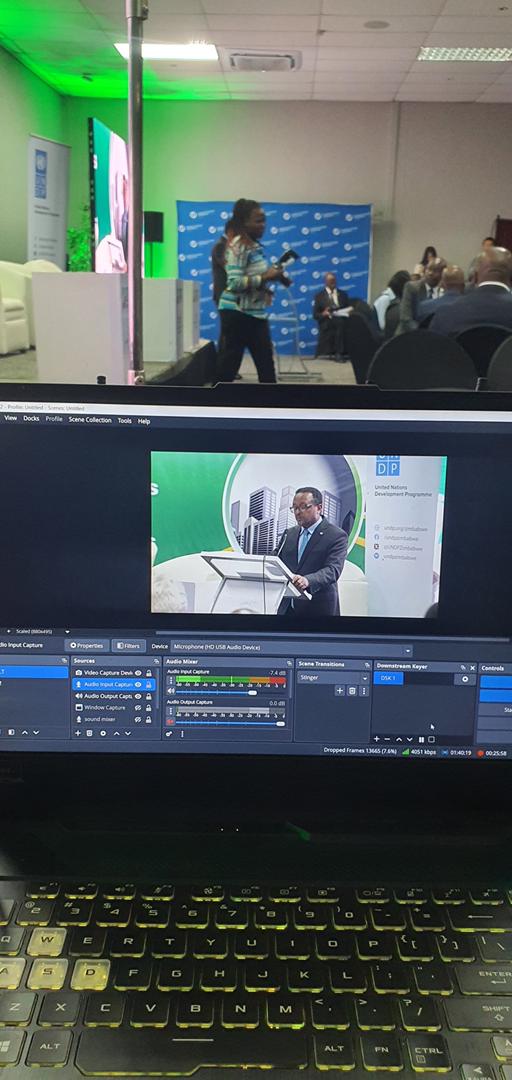
Task: Open transition properties three-dot menu
Action: pyautogui.click(x=364, y=691)
